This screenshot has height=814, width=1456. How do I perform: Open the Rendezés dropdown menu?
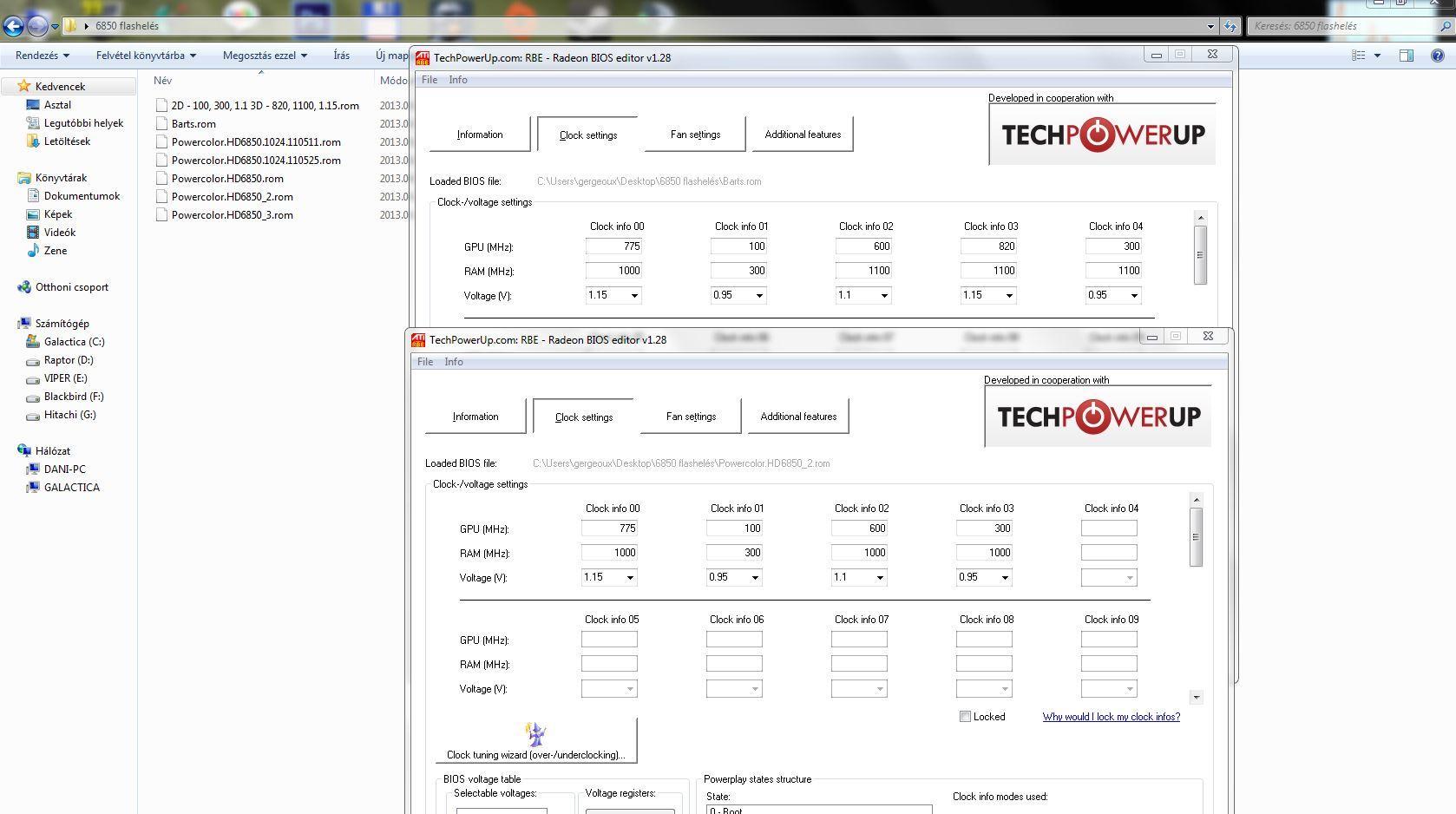42,56
